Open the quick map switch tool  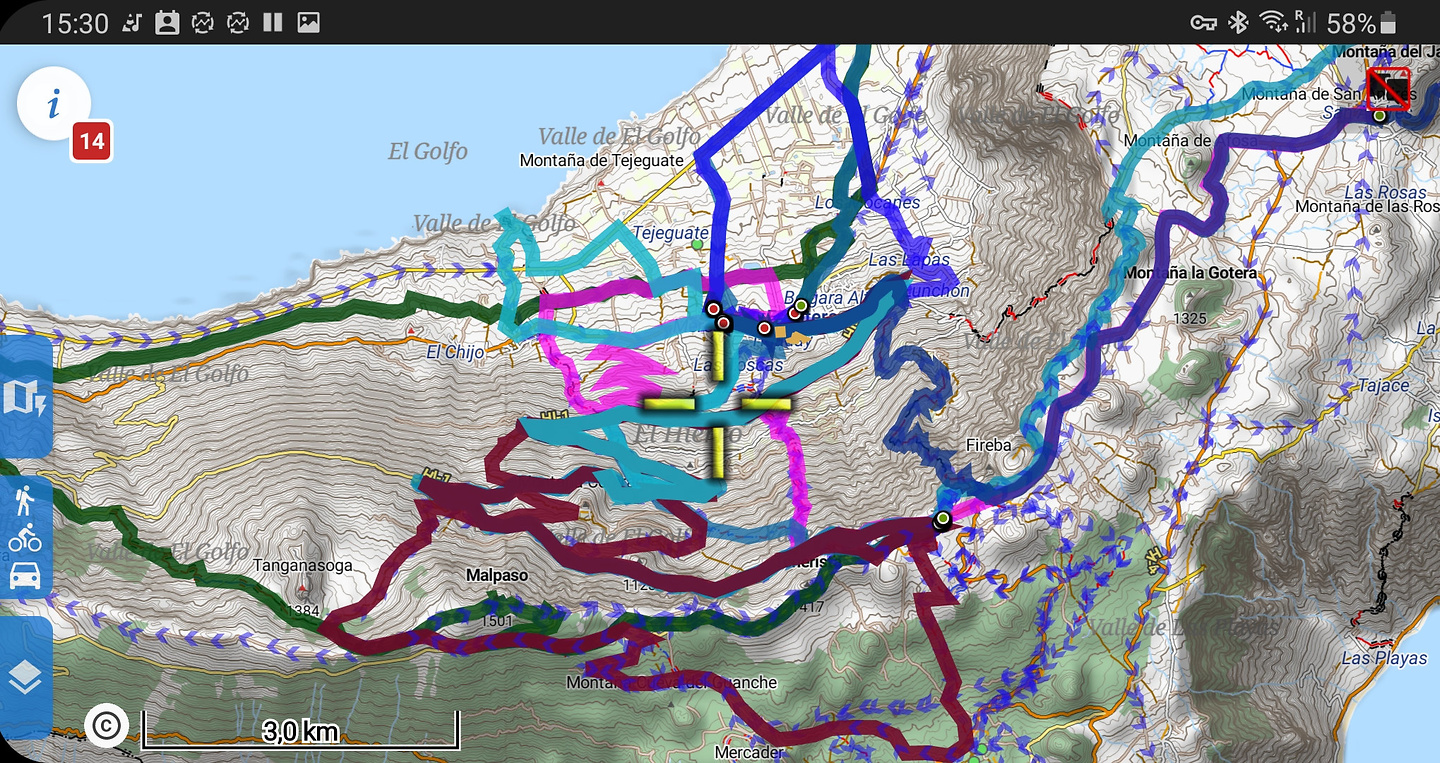click(25, 396)
